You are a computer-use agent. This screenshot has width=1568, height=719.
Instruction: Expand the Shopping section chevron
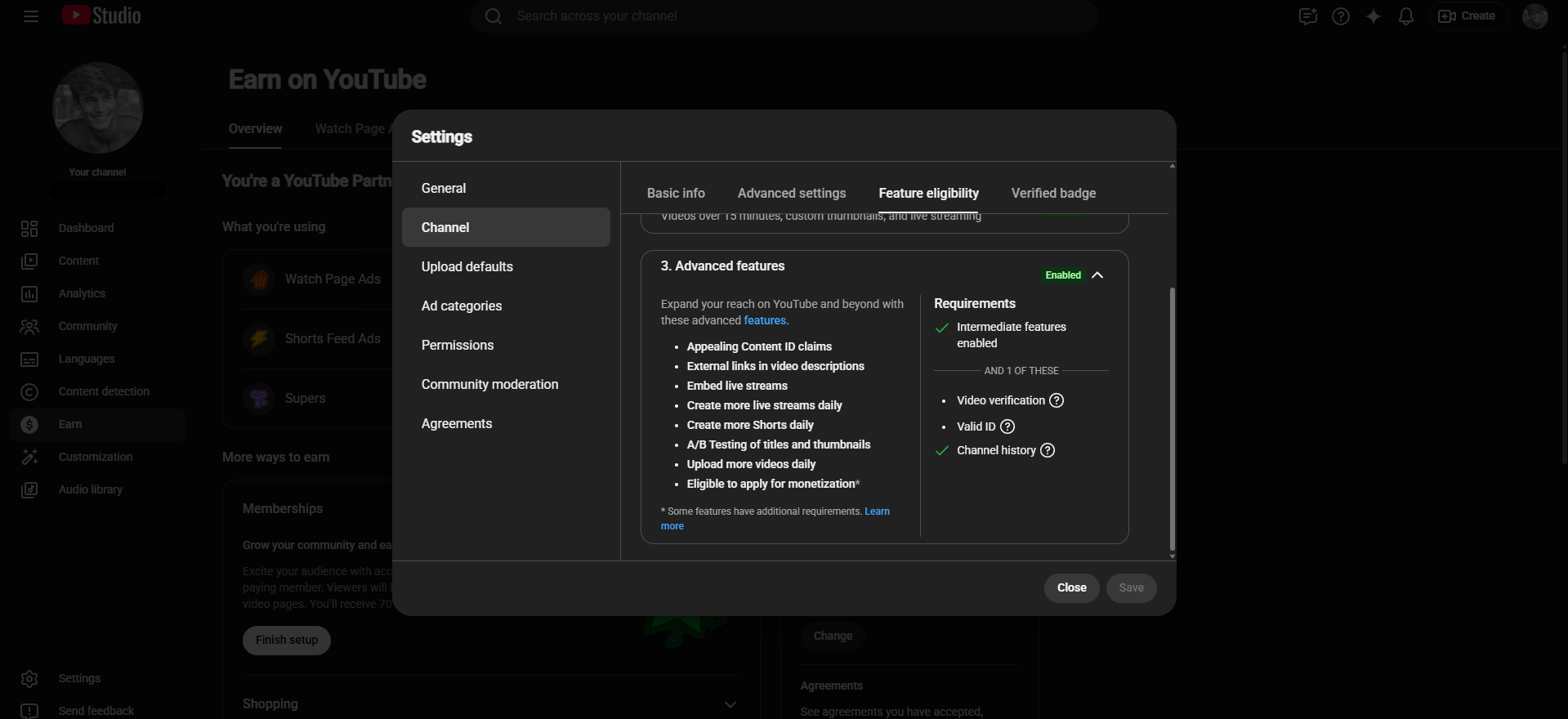pyautogui.click(x=730, y=704)
